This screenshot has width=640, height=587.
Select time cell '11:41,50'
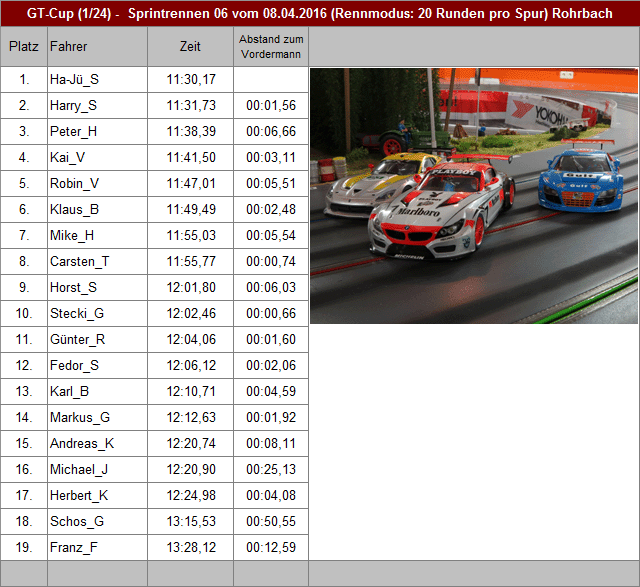click(x=191, y=158)
